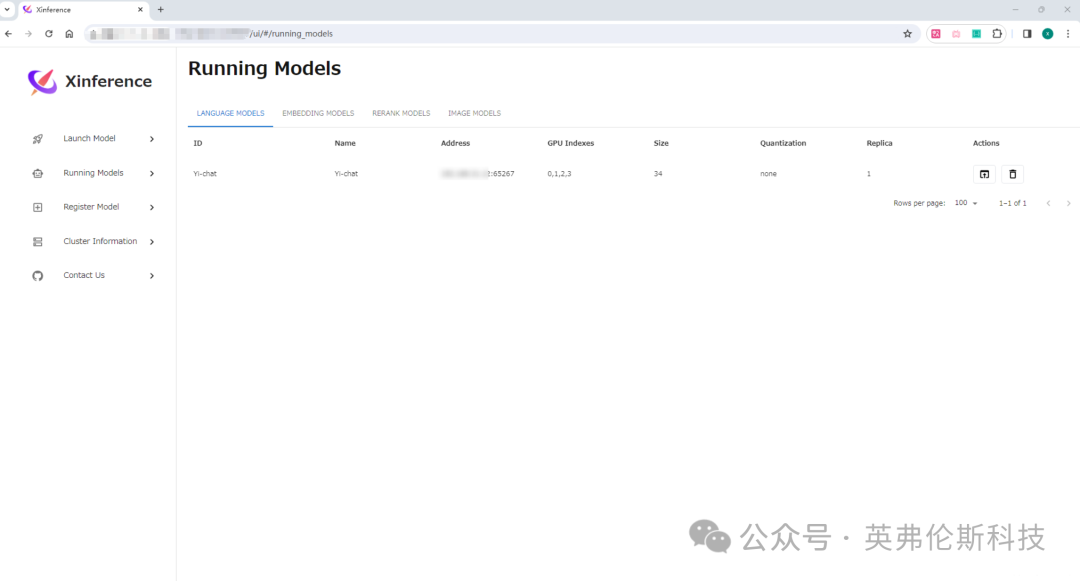The width and height of the screenshot is (1080, 581).
Task: Click the Size column header
Action: click(661, 143)
